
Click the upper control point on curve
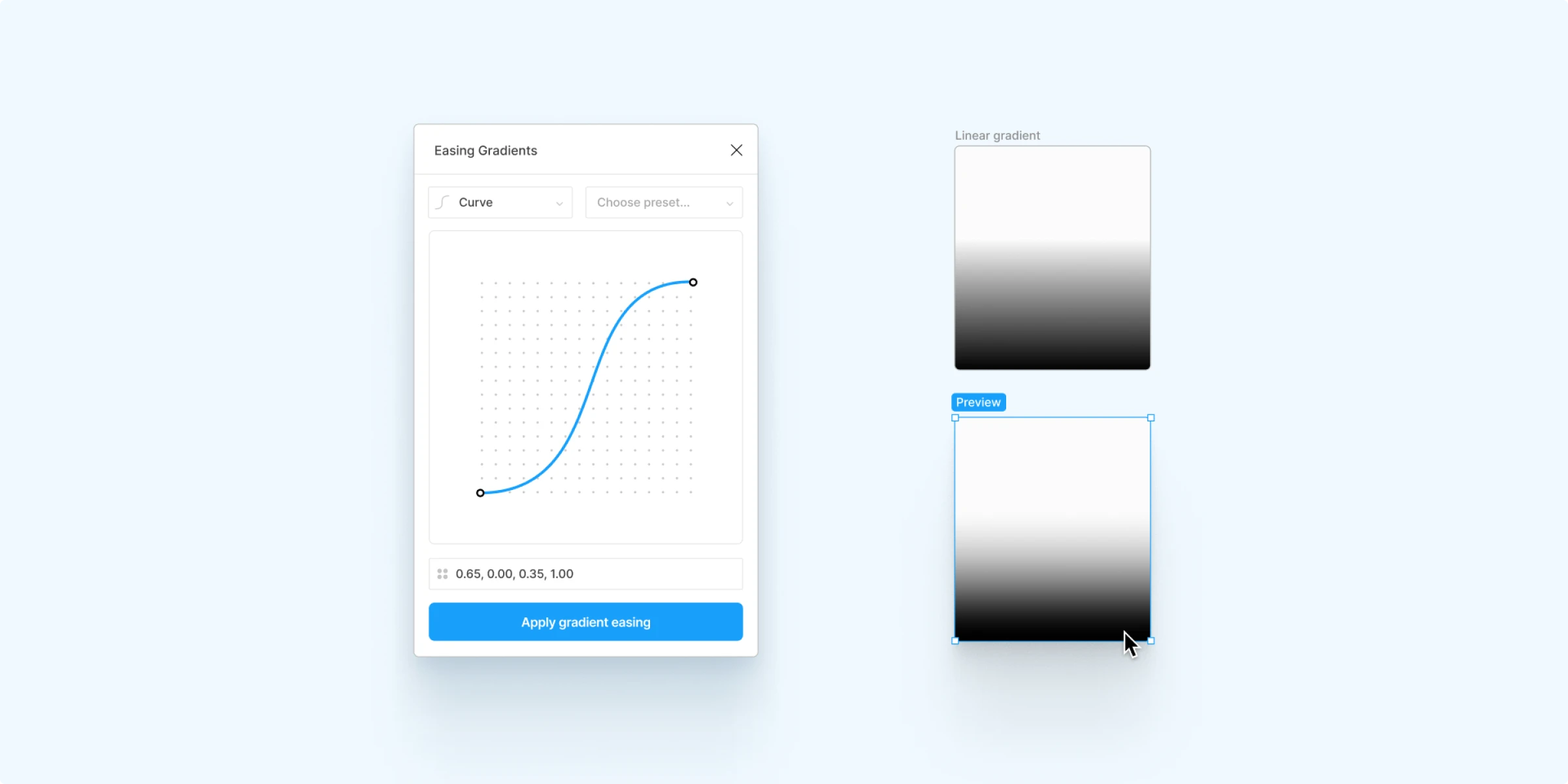(x=694, y=282)
